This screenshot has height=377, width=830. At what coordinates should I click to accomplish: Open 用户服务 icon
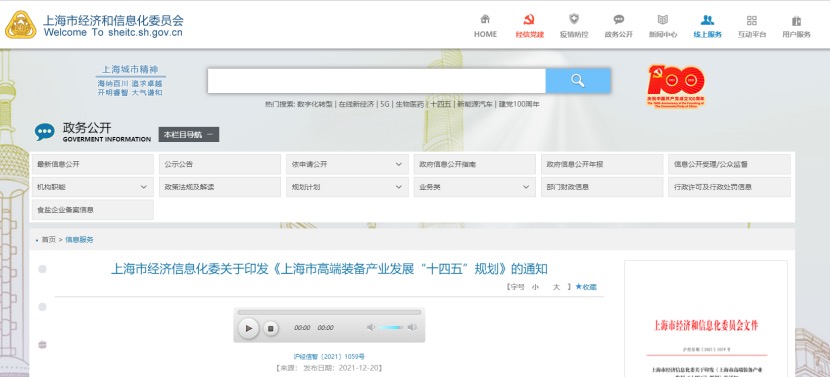pos(796,21)
